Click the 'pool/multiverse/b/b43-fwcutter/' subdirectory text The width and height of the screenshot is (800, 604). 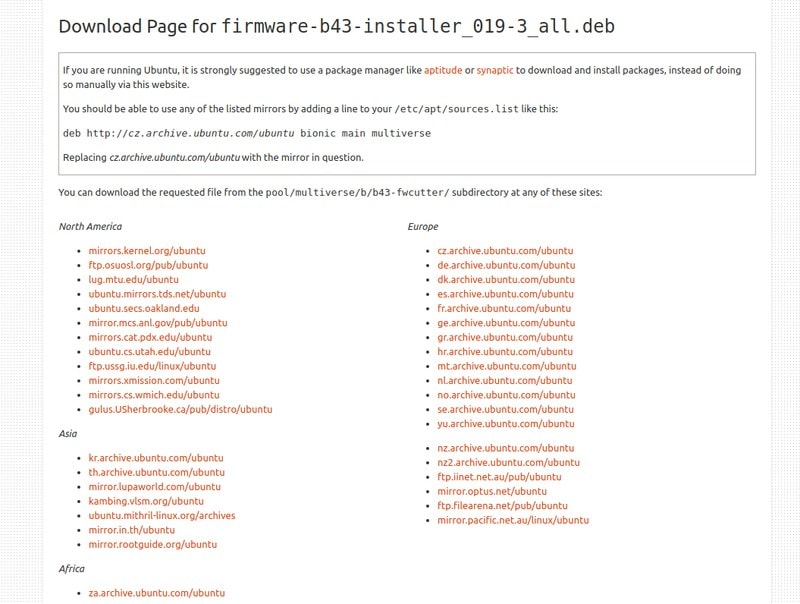357,192
